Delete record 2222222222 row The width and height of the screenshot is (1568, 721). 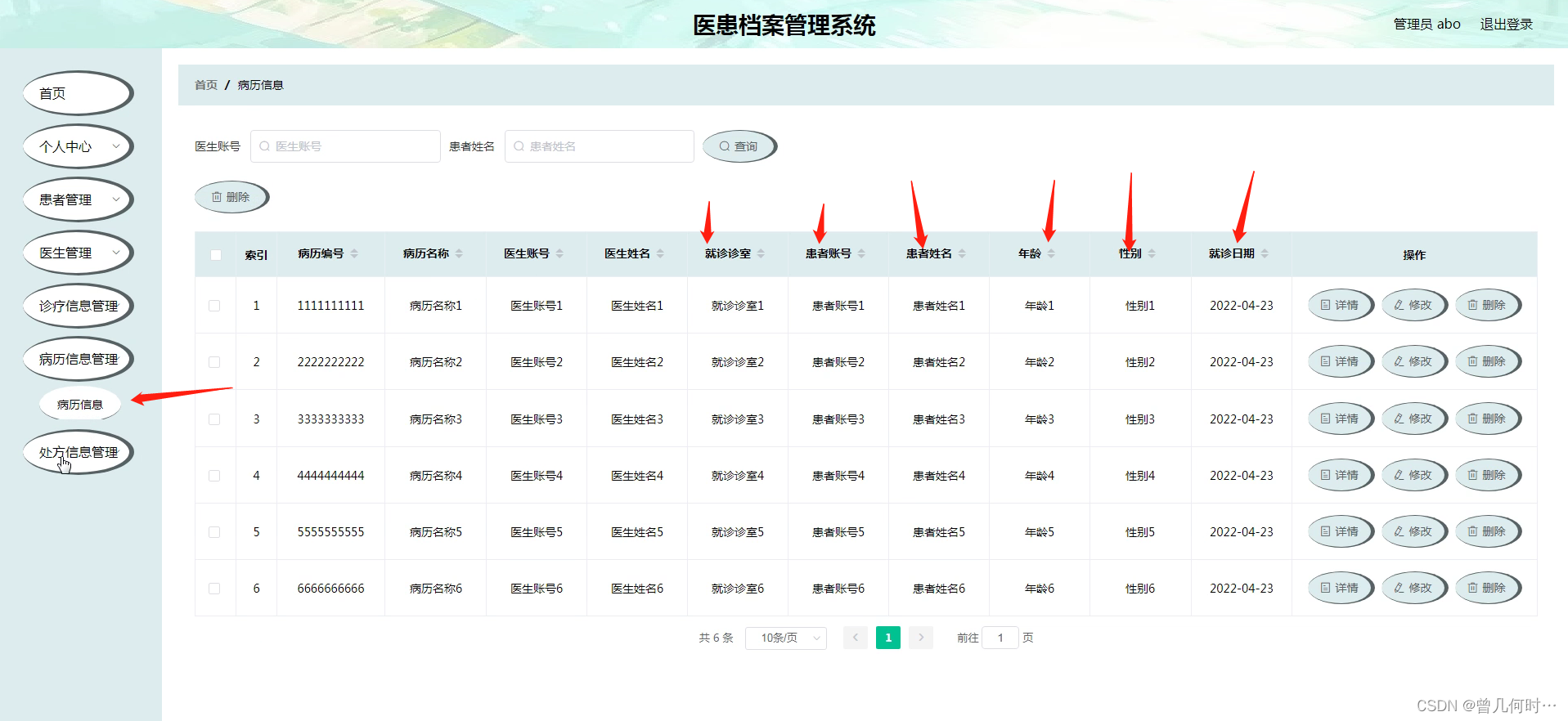click(x=1488, y=361)
